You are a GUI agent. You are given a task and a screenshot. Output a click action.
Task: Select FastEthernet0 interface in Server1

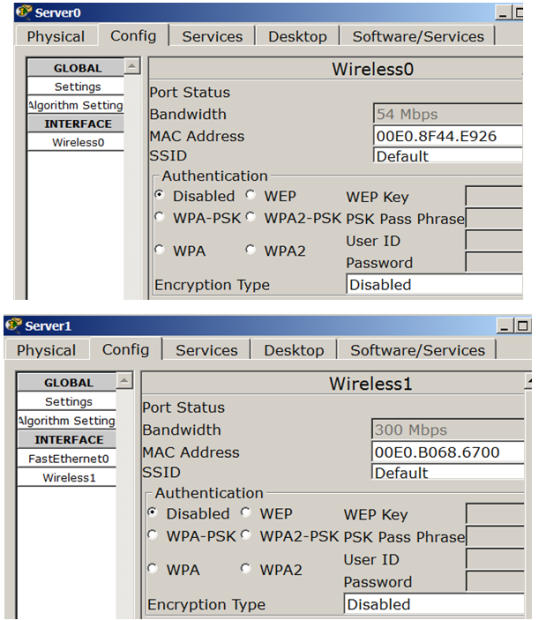[x=68, y=458]
